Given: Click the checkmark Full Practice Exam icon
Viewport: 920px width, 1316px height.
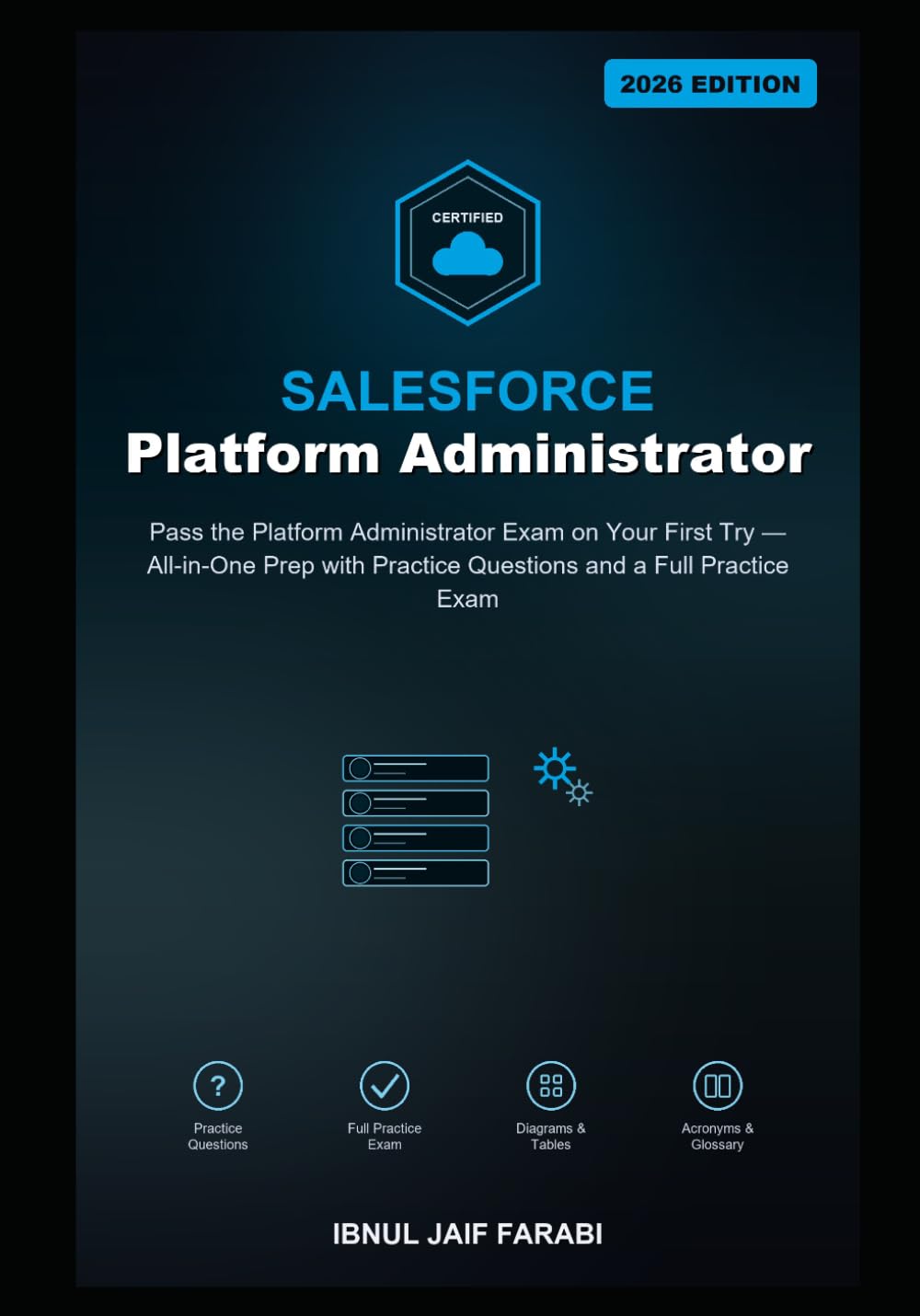Looking at the screenshot, I should [385, 1086].
